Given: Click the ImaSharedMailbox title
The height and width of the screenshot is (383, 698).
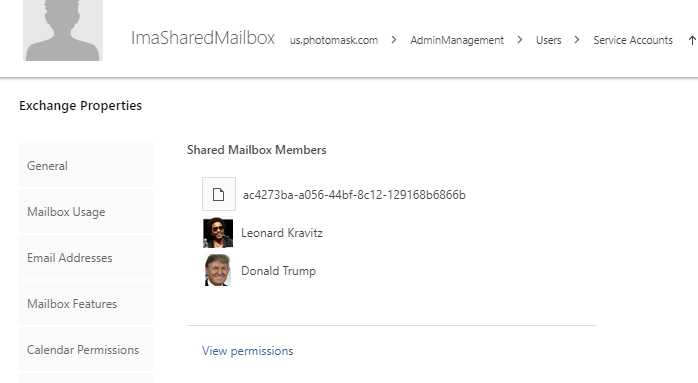Looking at the screenshot, I should click(x=203, y=38).
